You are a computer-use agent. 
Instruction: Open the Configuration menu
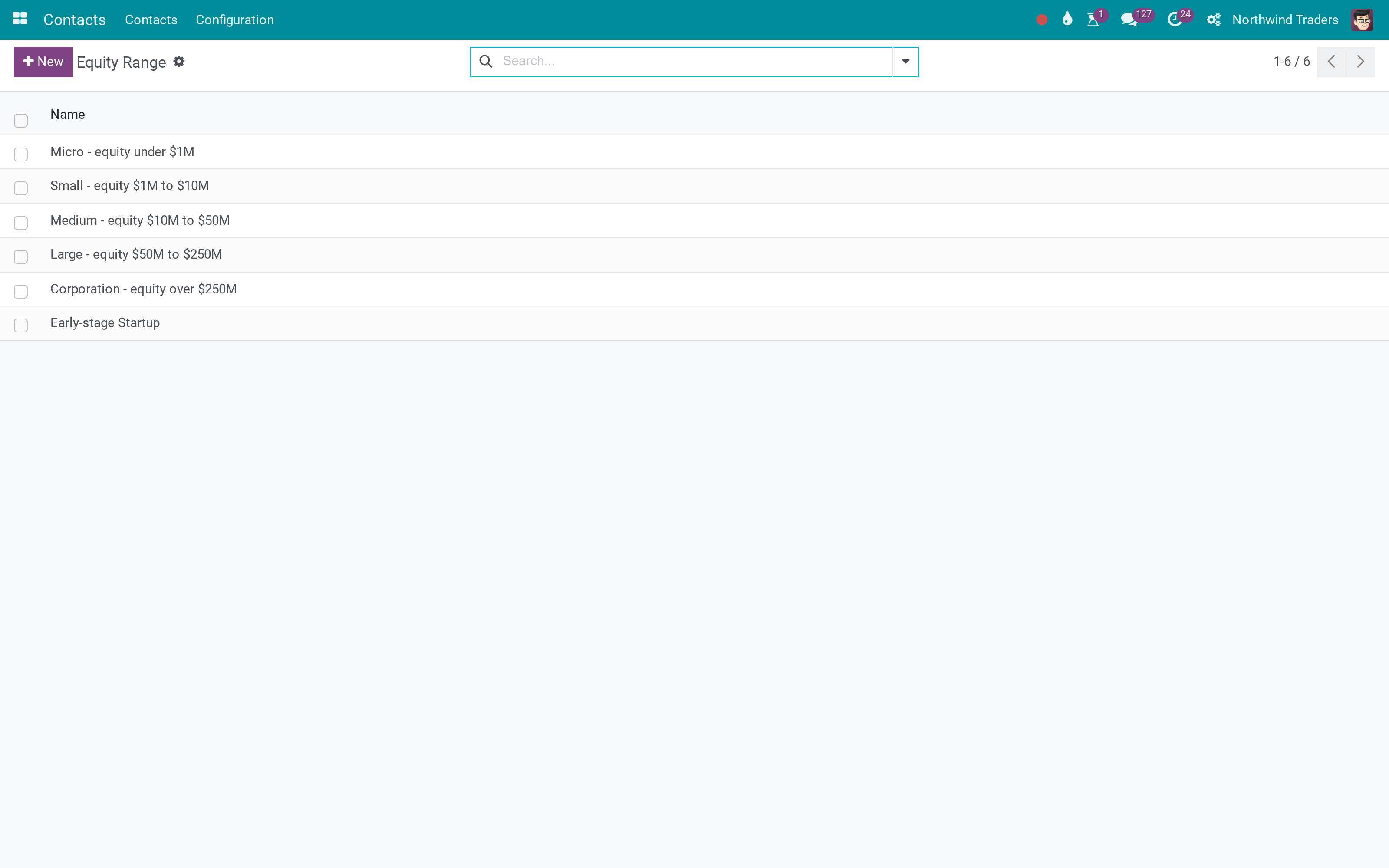tap(235, 20)
